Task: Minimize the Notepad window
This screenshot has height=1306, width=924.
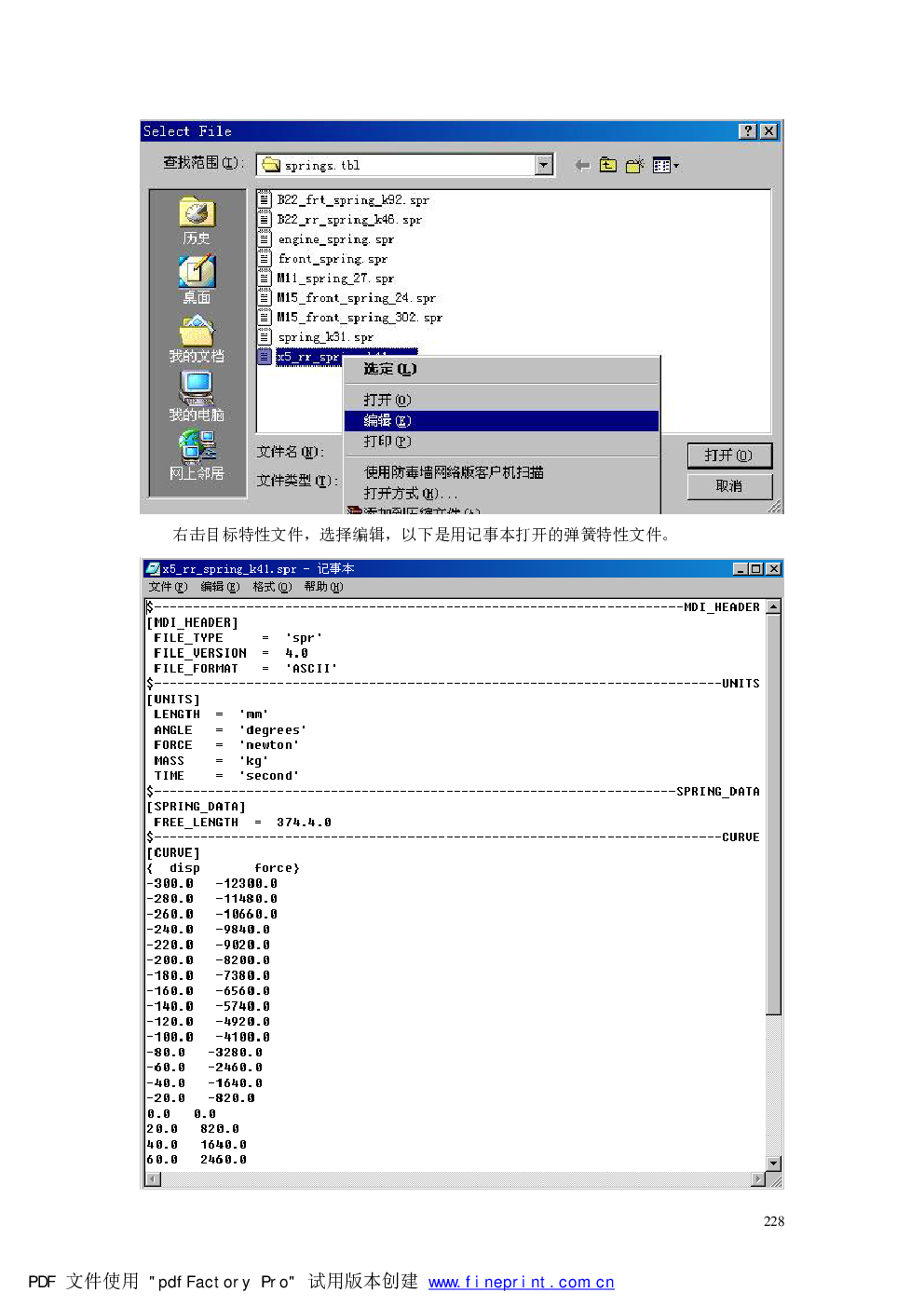Action: (x=741, y=568)
